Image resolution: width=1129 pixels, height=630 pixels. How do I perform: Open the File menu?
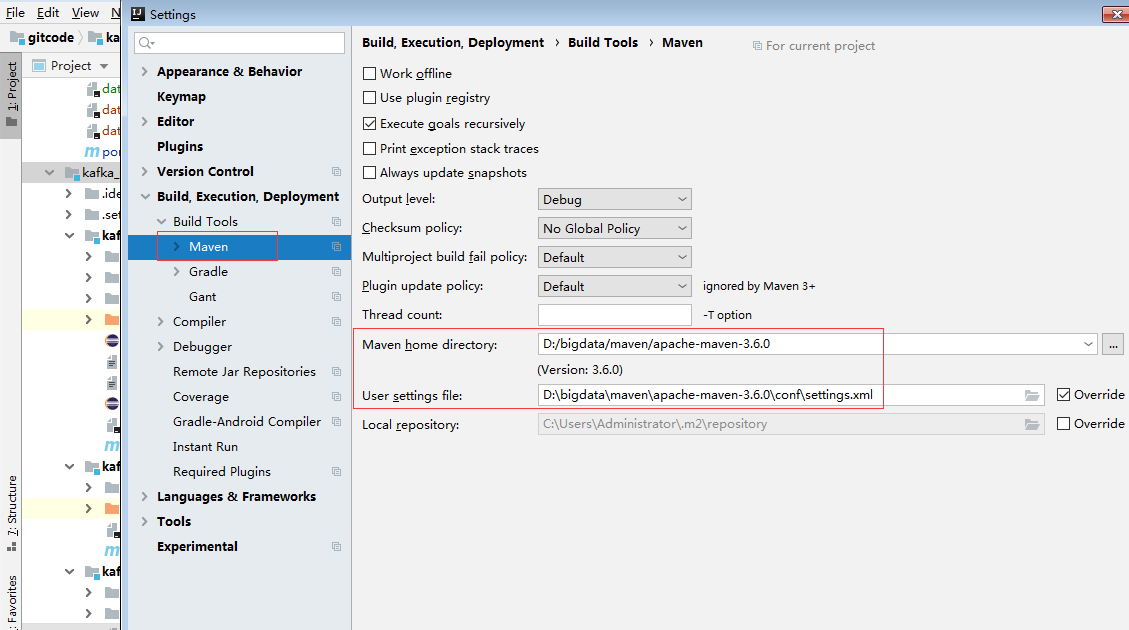(15, 13)
